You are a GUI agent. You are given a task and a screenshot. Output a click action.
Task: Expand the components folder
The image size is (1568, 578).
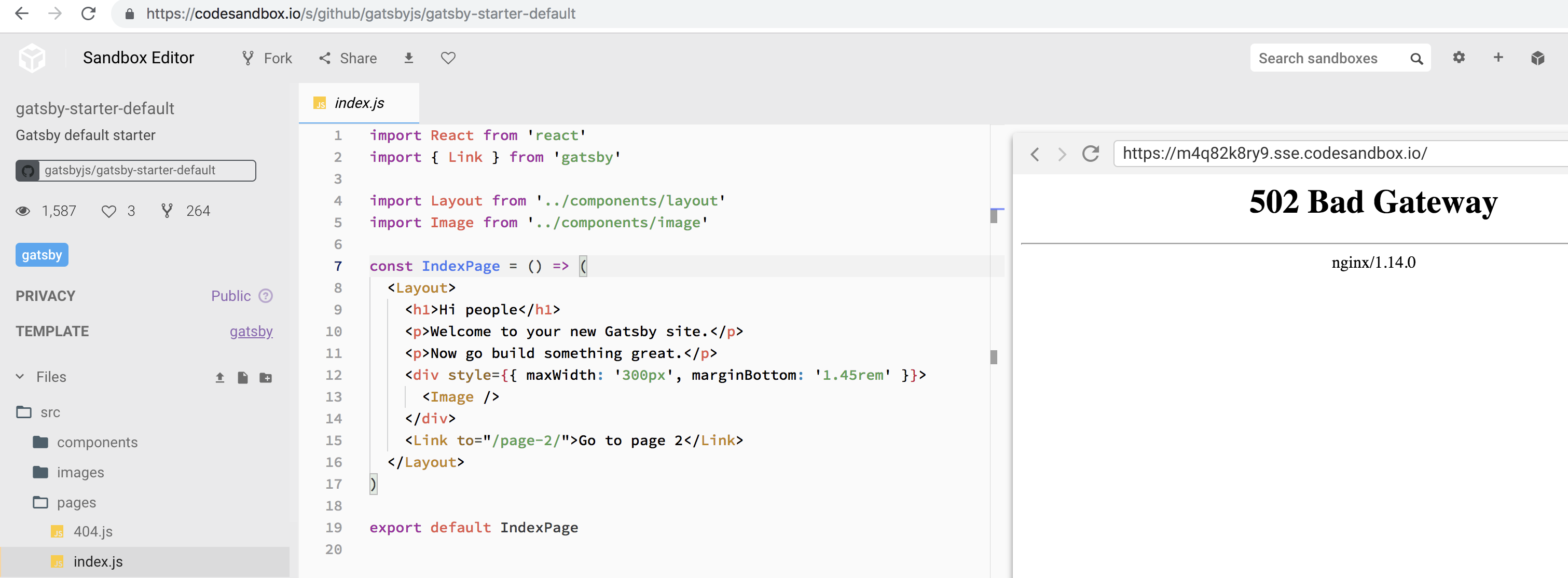pos(41,443)
